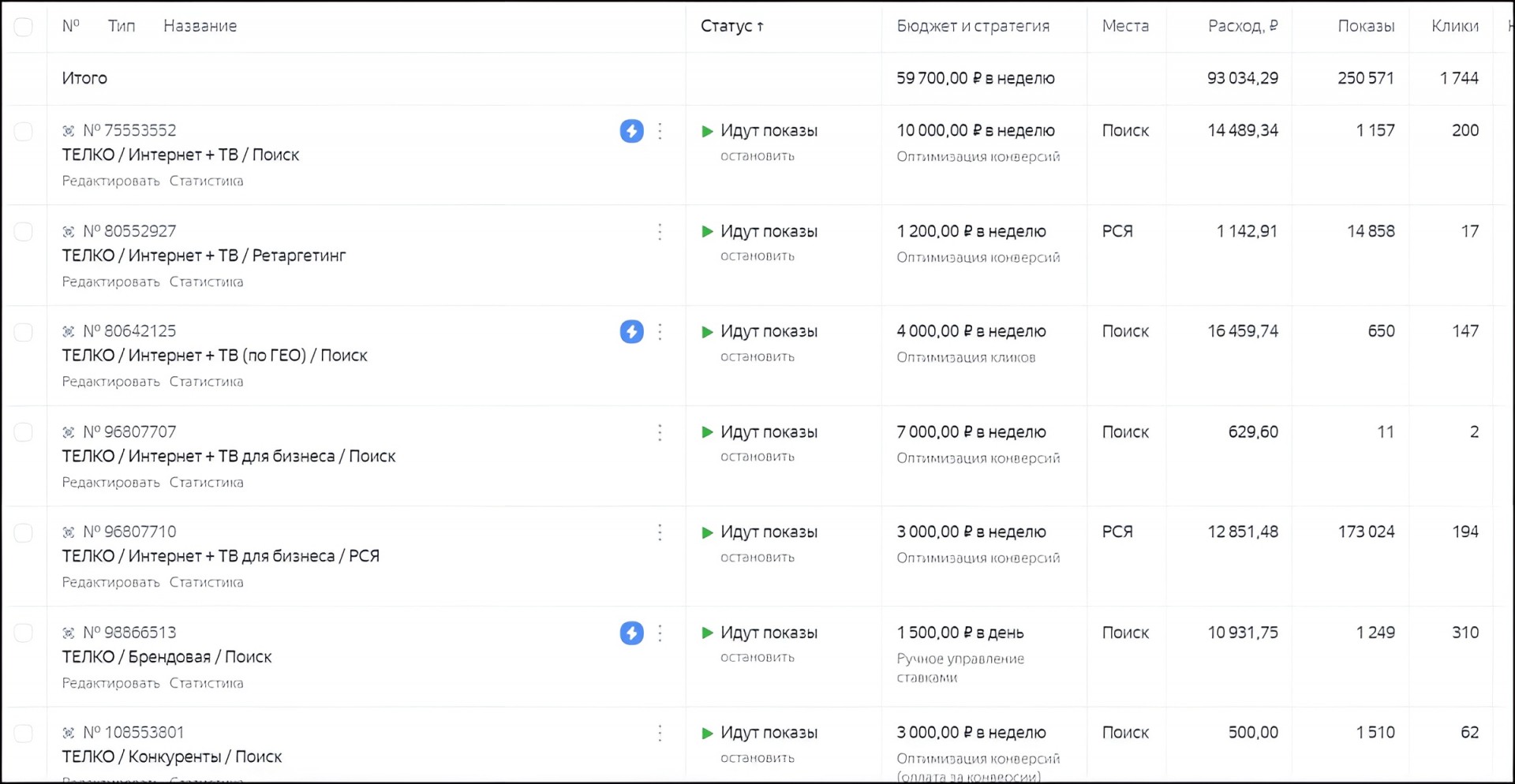
Task: Select checkbox for ТЕЛКО Ретаргетинг campaign
Action: pyautogui.click(x=24, y=232)
